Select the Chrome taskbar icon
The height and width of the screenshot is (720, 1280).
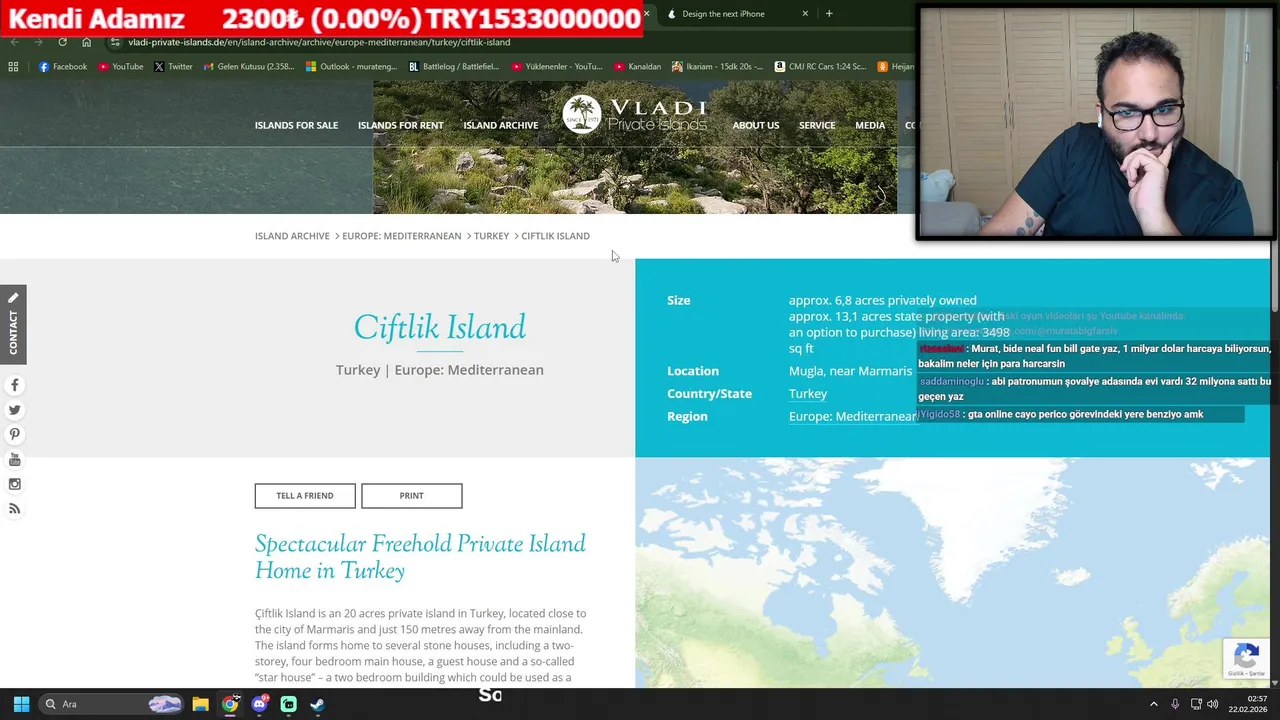pos(230,704)
